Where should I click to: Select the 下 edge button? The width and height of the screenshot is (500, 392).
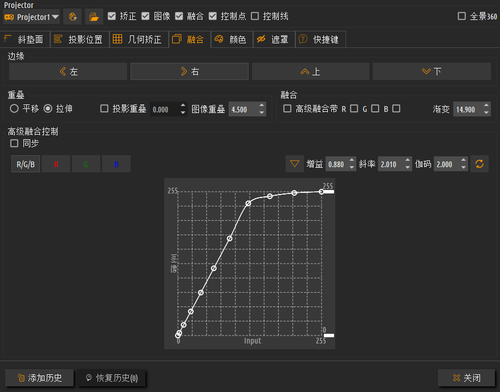pyautogui.click(x=432, y=71)
